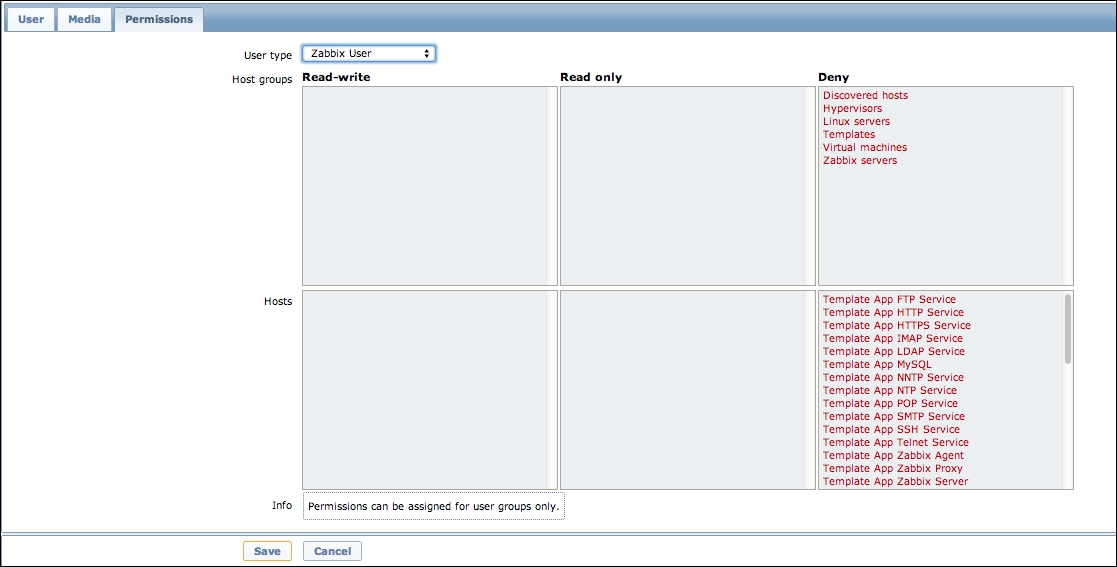This screenshot has height=567, width=1117.
Task: Open the Media tab
Action: 84,19
